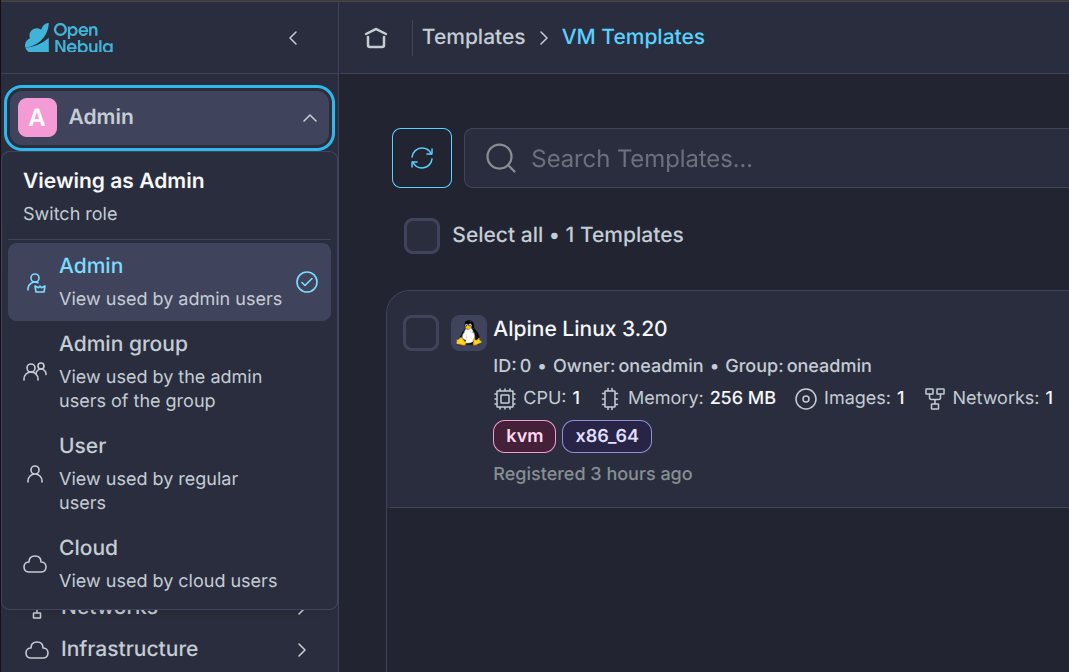Click 'Registered 3 hours ago' text
1069x672 pixels.
pyautogui.click(x=592, y=474)
